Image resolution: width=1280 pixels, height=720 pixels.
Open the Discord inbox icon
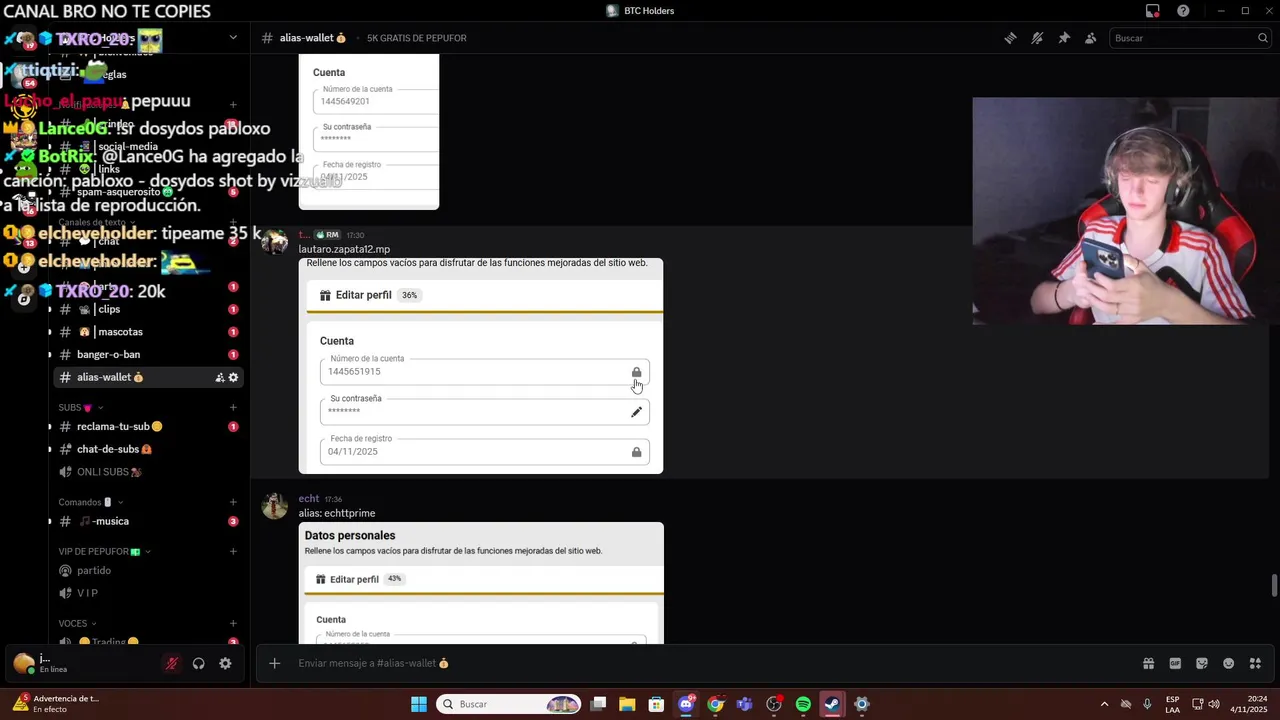(x=1153, y=11)
